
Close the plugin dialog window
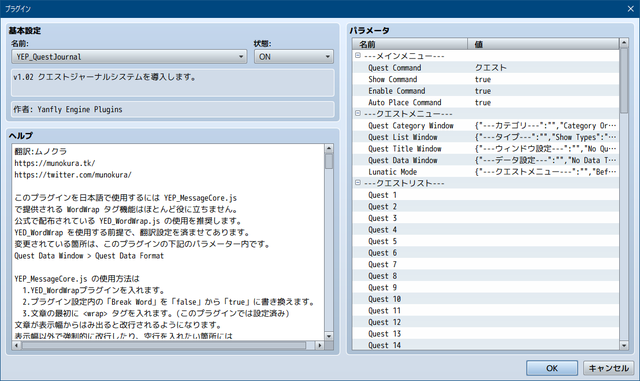click(630, 9)
